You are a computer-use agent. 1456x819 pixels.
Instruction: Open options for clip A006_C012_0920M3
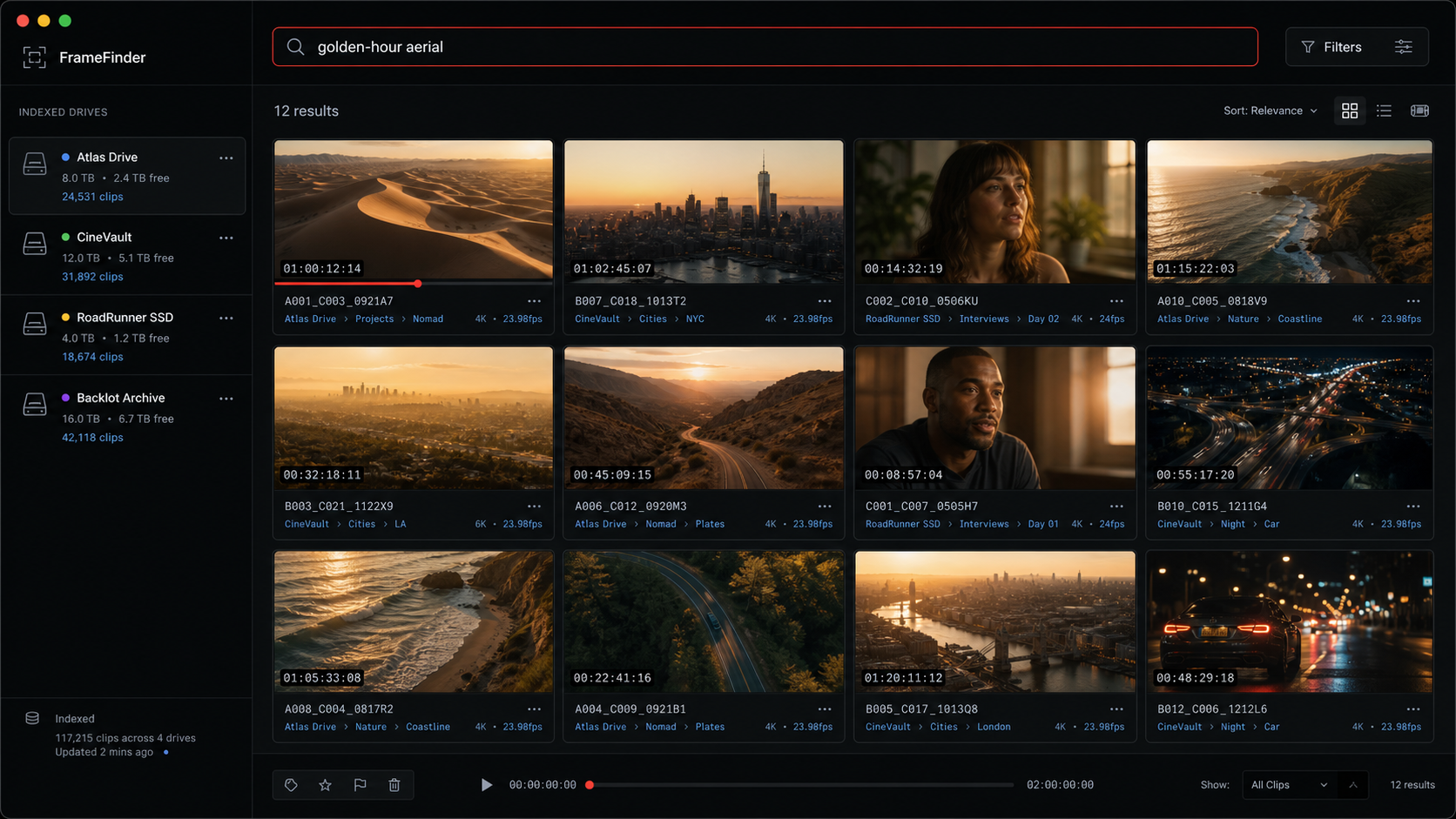click(824, 507)
